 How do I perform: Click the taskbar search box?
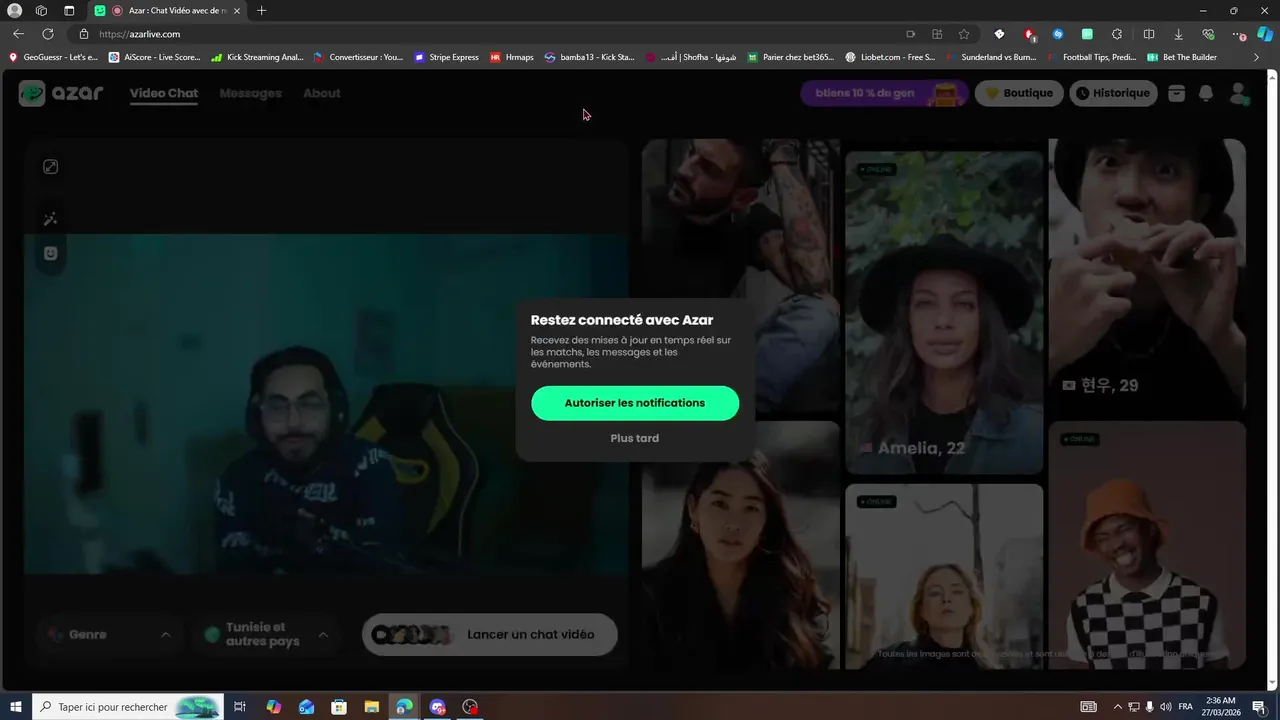point(128,707)
